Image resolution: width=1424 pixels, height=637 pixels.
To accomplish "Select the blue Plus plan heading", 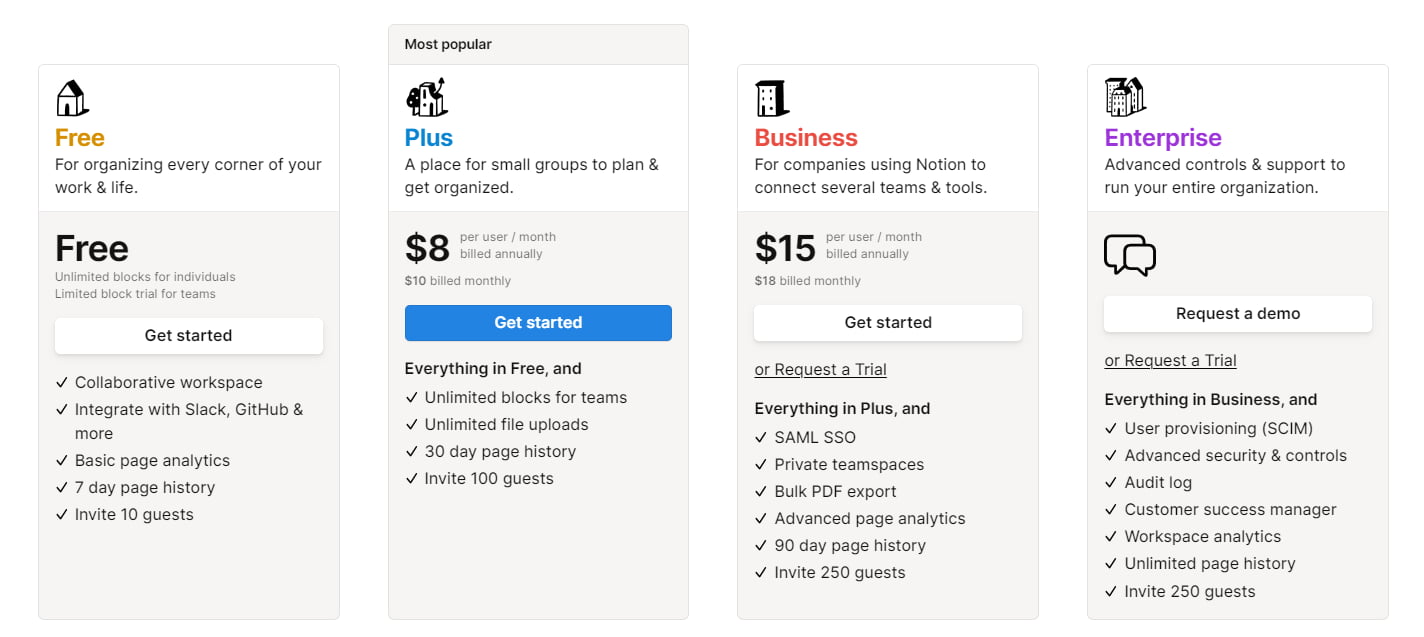I will click(429, 138).
